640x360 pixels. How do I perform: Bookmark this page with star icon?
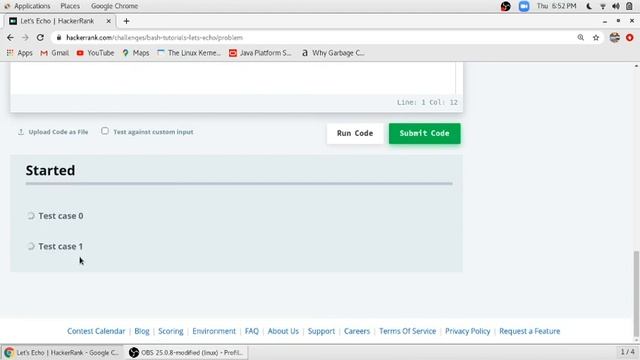click(596, 38)
